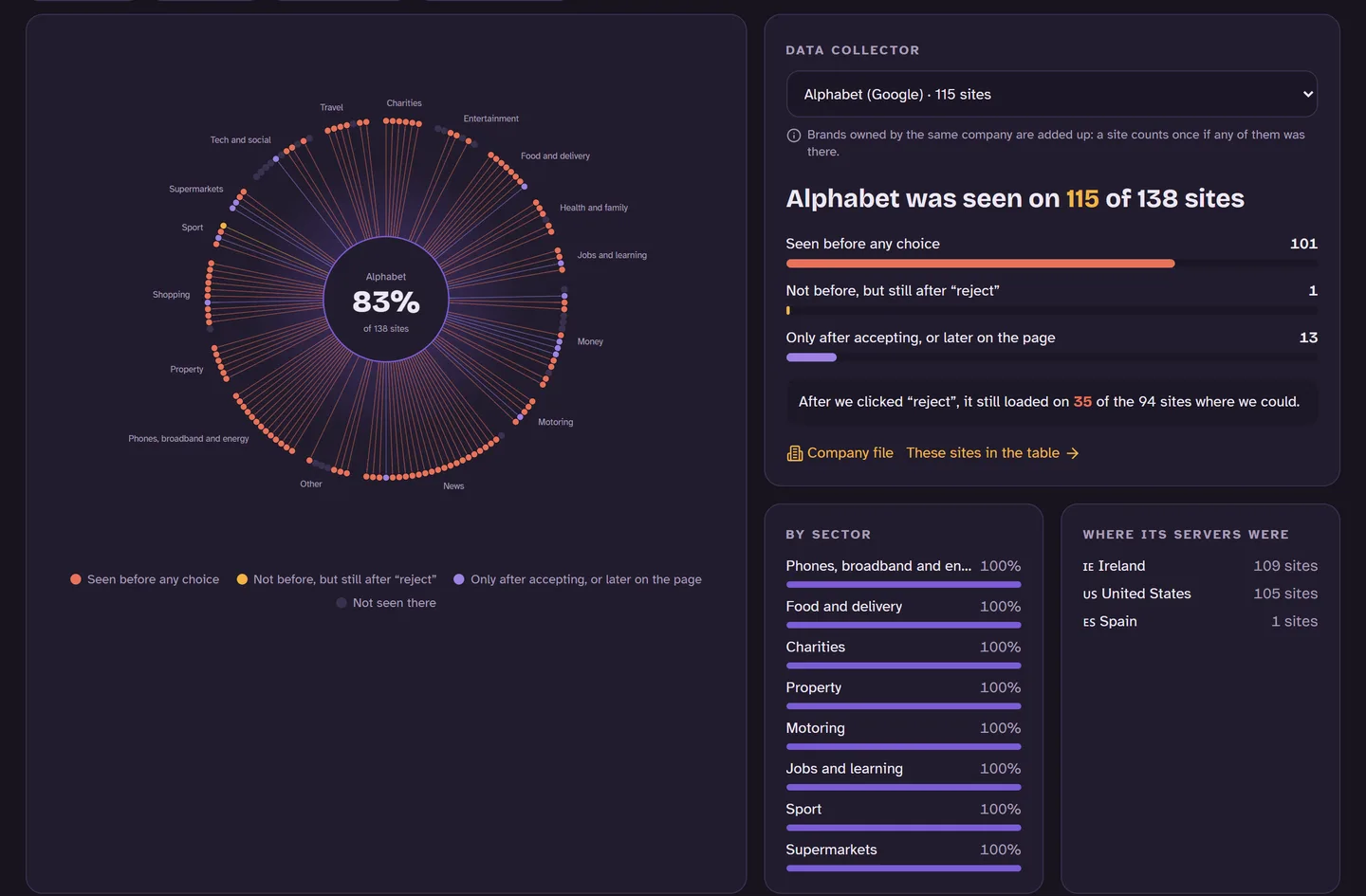Click the 'Travel' label on the radial chart

click(332, 107)
